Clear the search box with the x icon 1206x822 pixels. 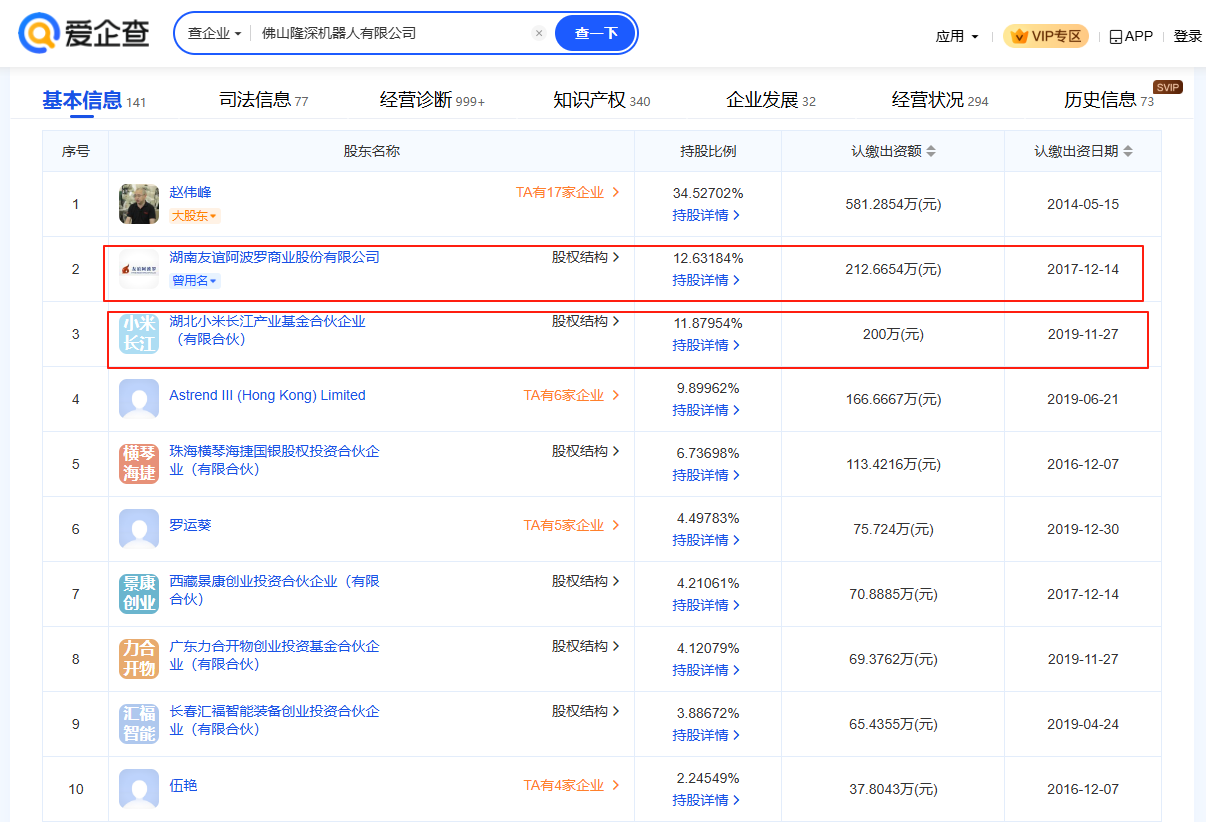coord(539,33)
